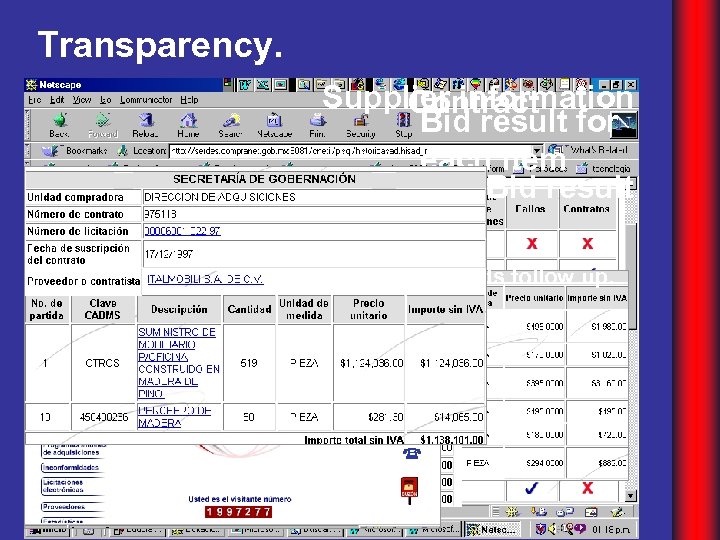
Task: Open the PERCHERO DE MADERA link
Action: (174, 416)
